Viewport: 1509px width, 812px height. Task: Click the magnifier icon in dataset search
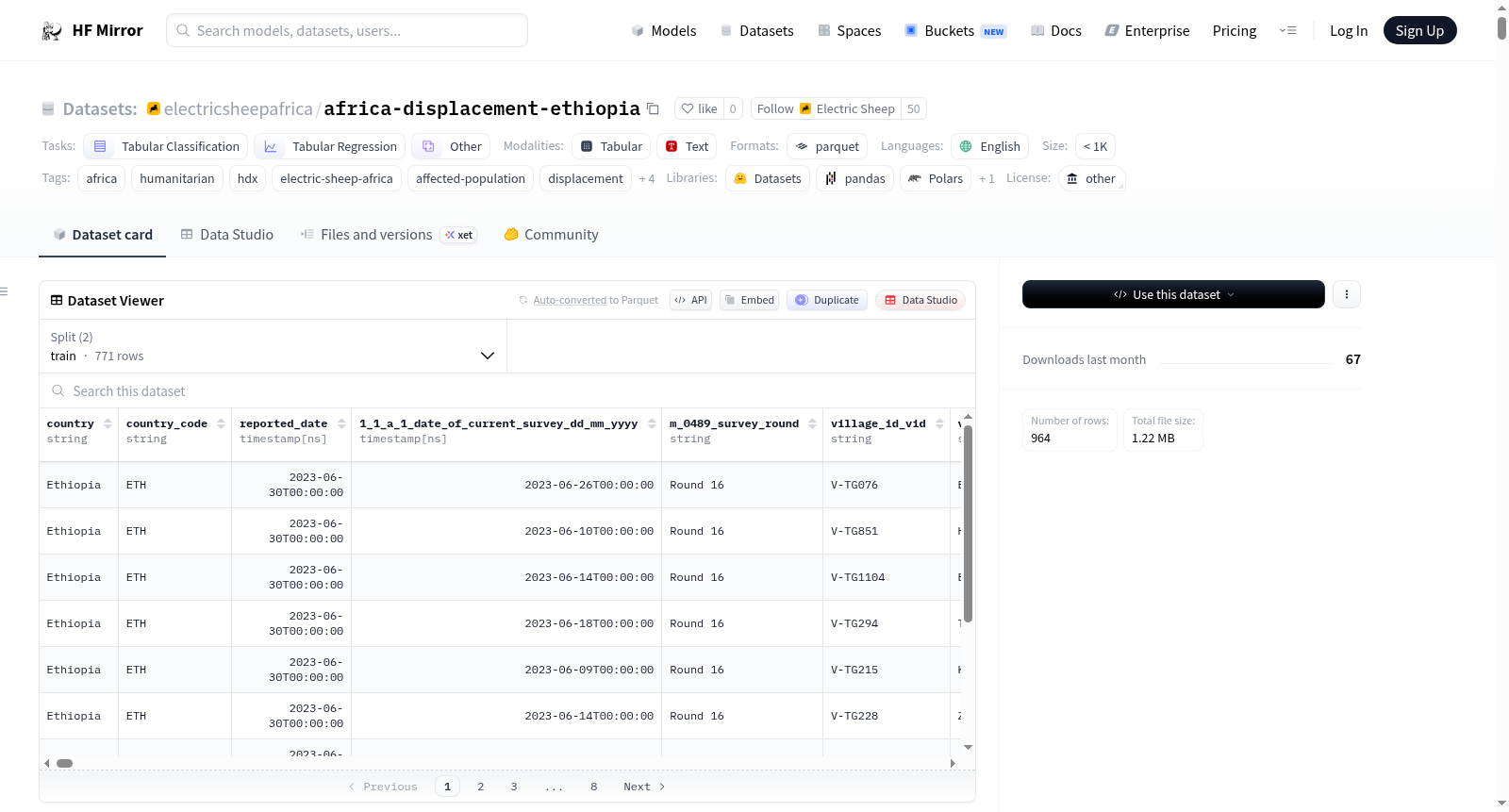coord(58,390)
